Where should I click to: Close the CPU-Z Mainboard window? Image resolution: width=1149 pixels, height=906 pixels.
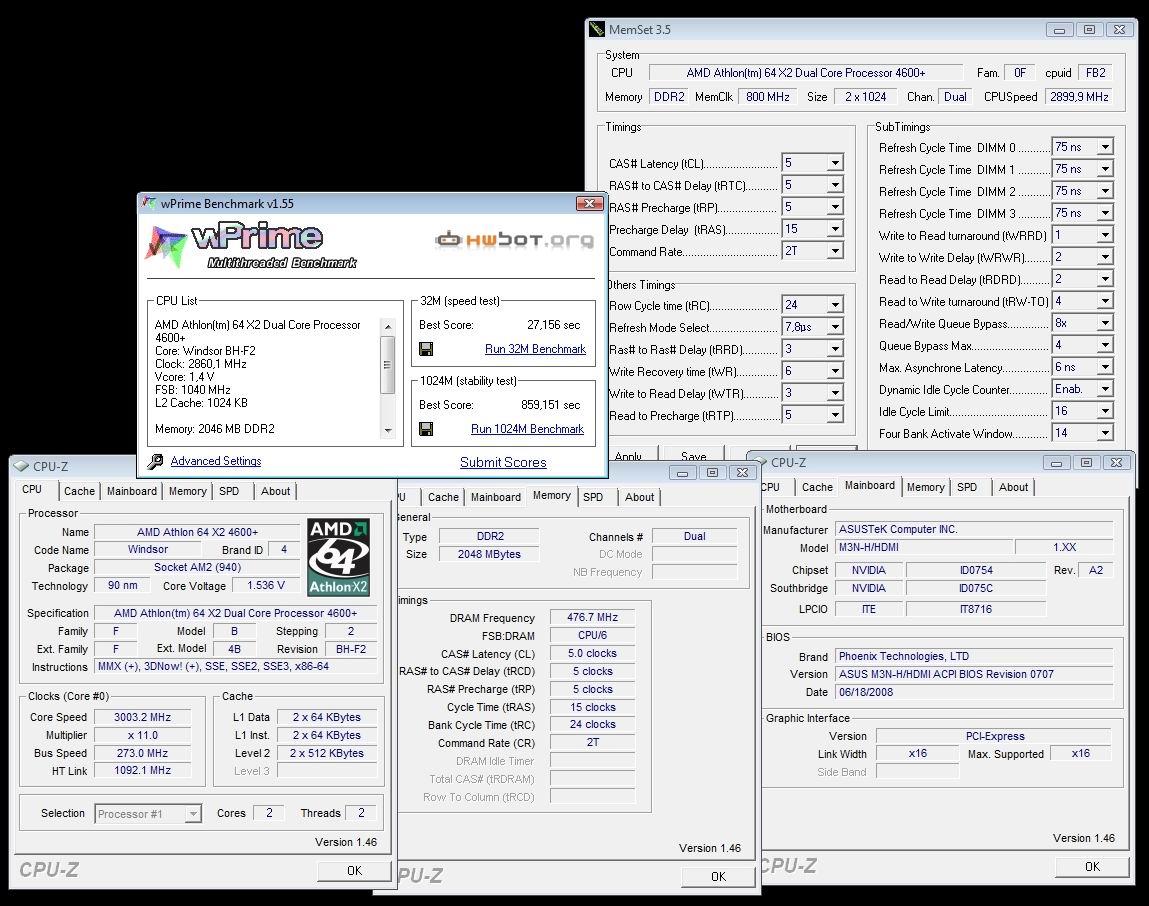1117,463
